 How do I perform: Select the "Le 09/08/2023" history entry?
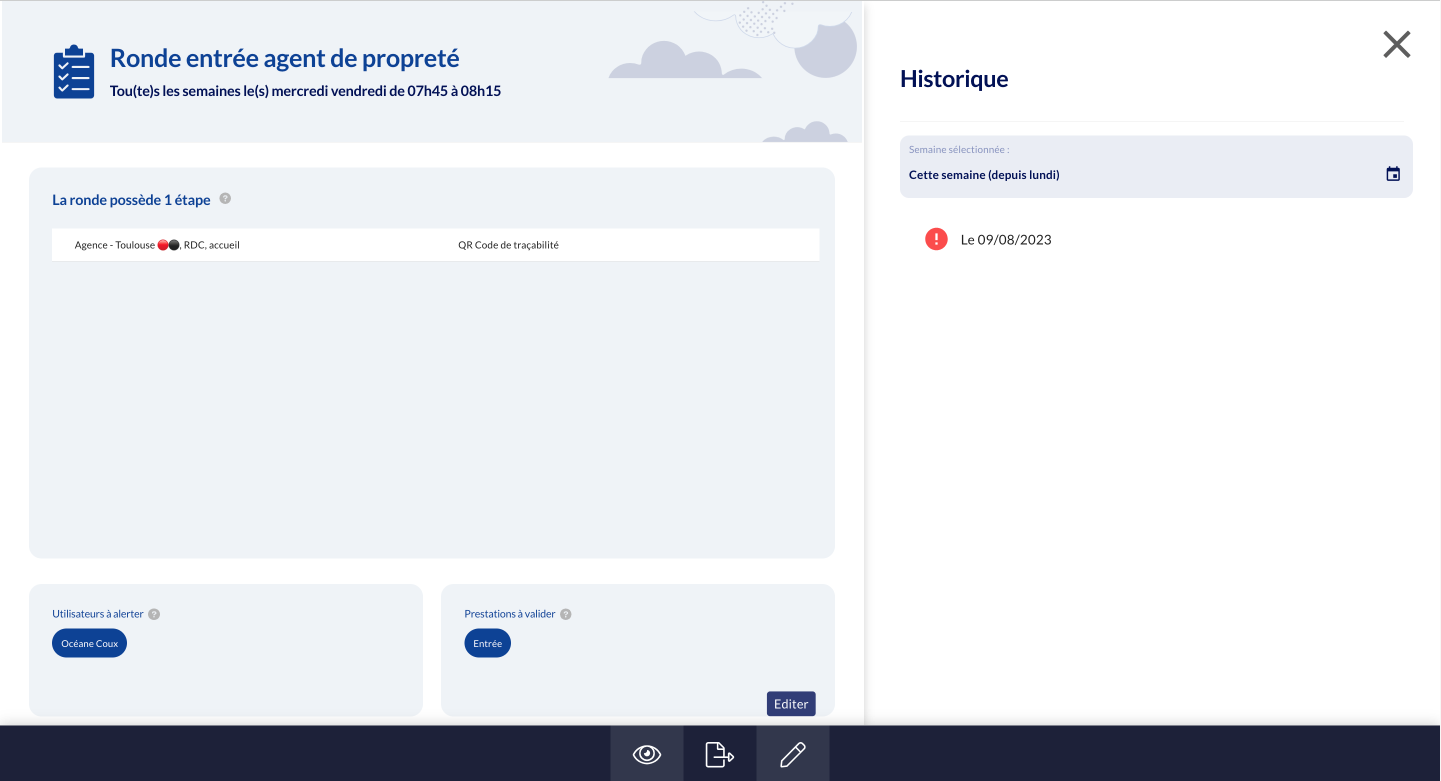pos(1006,240)
